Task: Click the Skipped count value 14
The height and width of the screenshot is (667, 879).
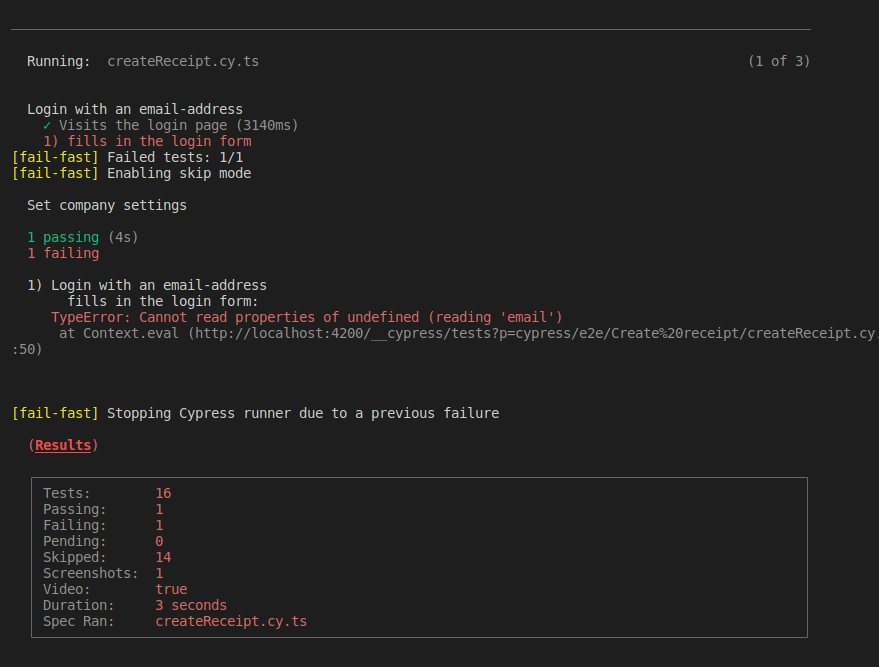Action: (163, 557)
